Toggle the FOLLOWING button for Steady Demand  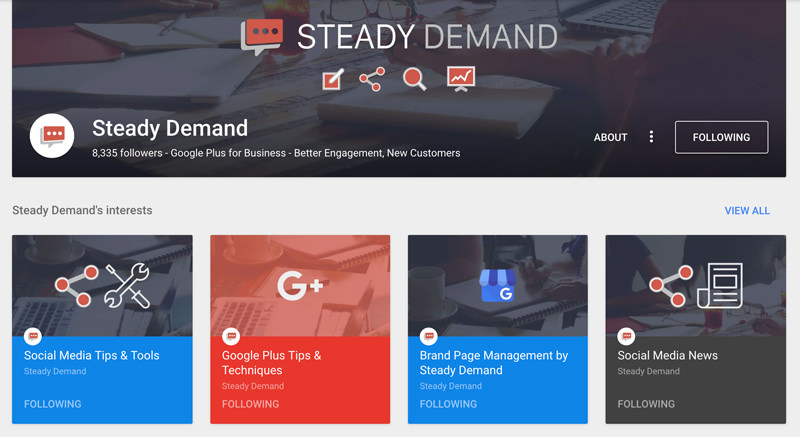click(721, 137)
